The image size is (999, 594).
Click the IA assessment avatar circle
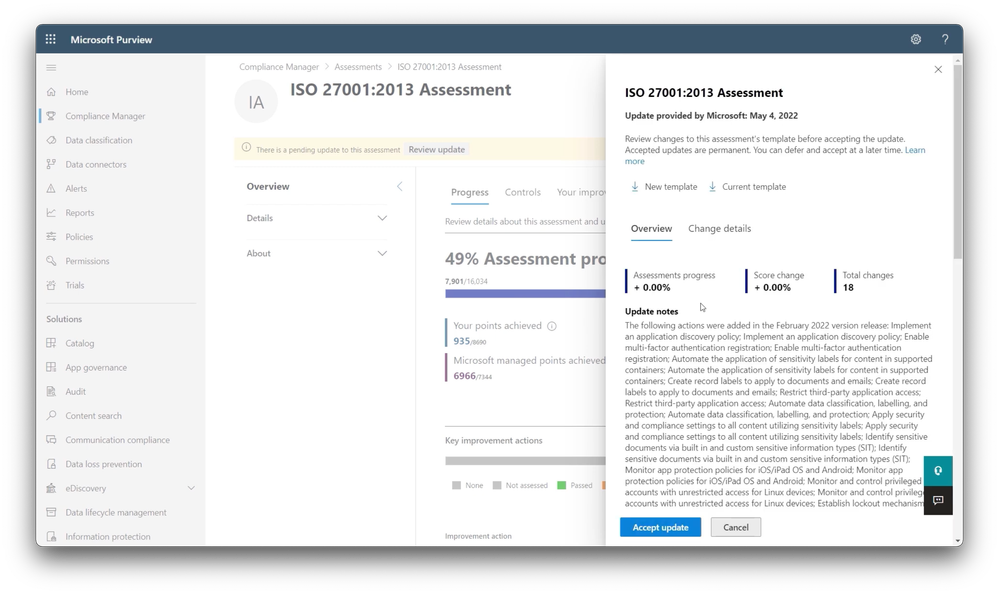tap(256, 102)
